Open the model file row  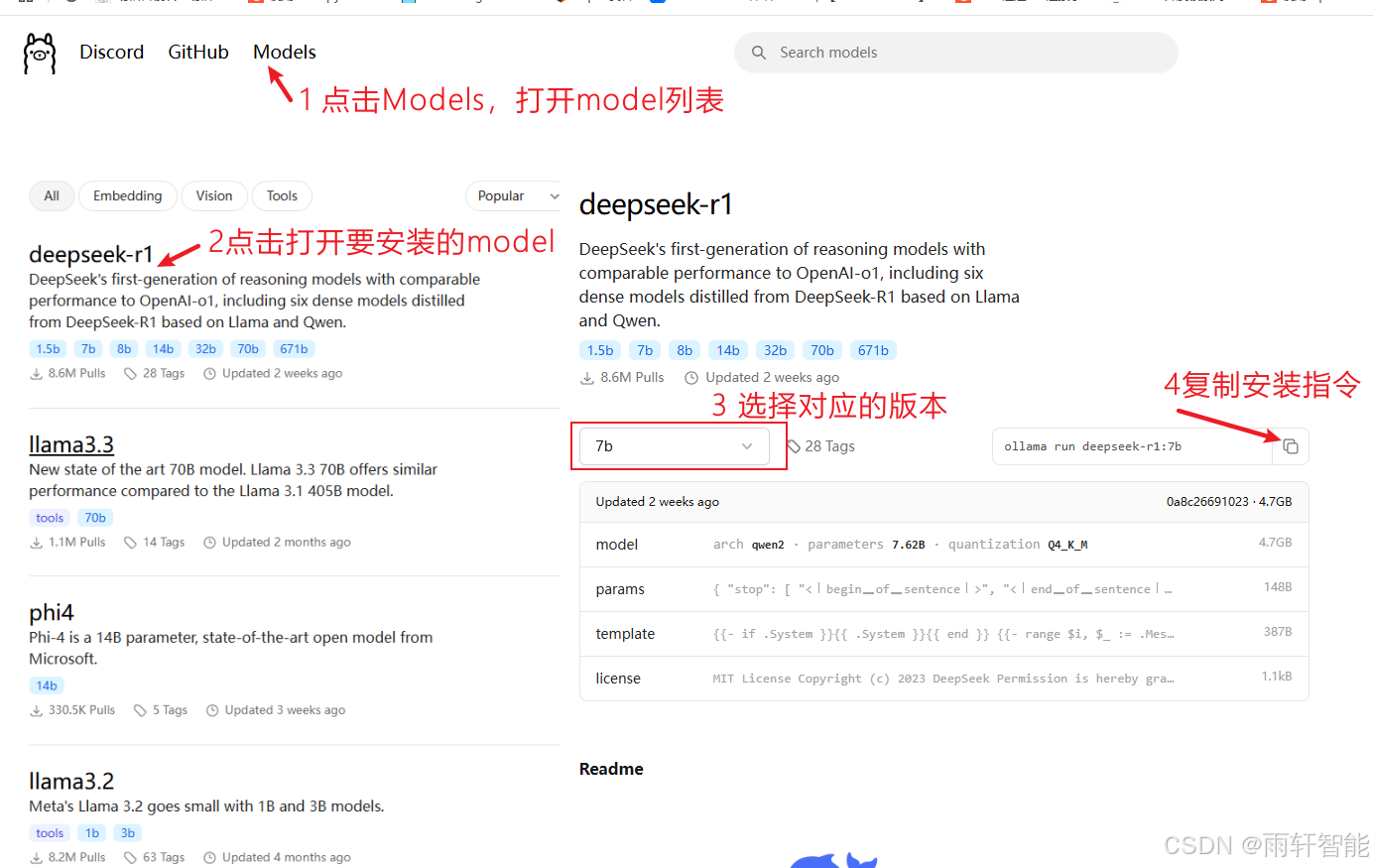943,544
